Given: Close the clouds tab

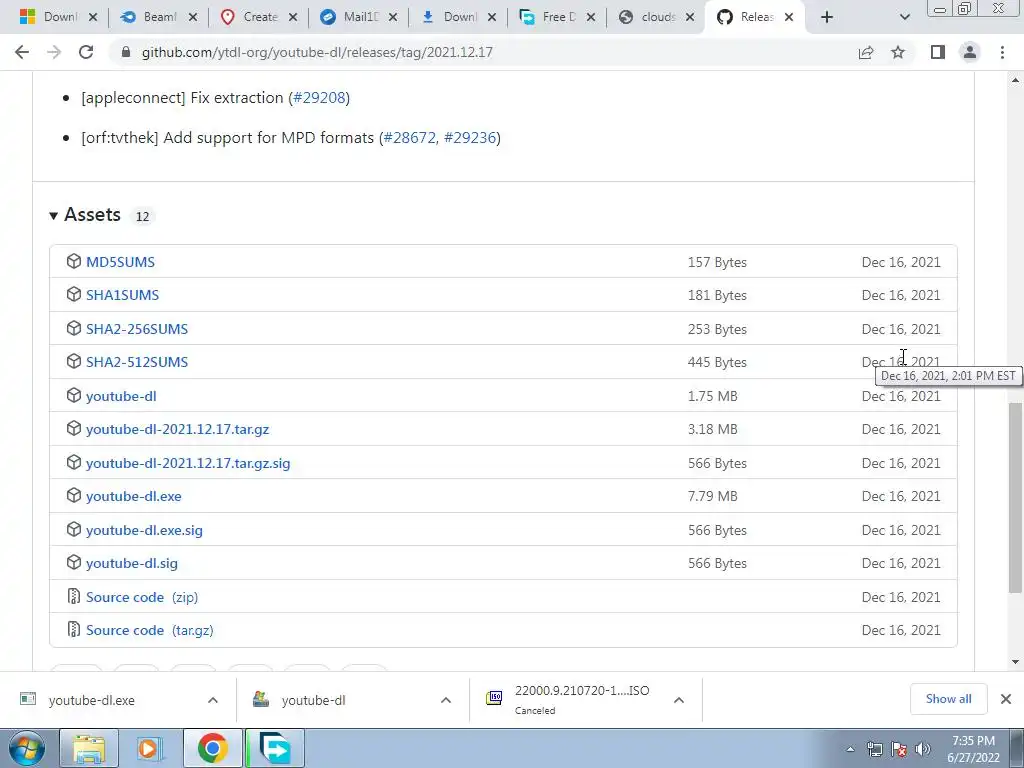Looking at the screenshot, I should point(690,17).
